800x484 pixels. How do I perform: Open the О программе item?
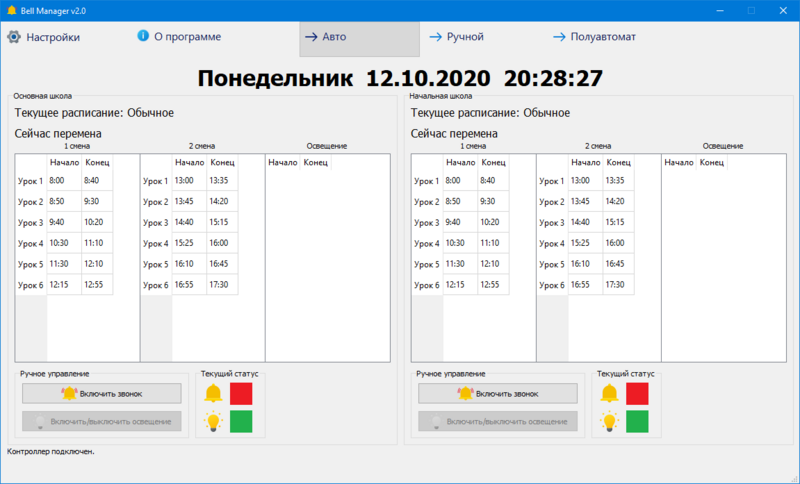click(x=180, y=37)
